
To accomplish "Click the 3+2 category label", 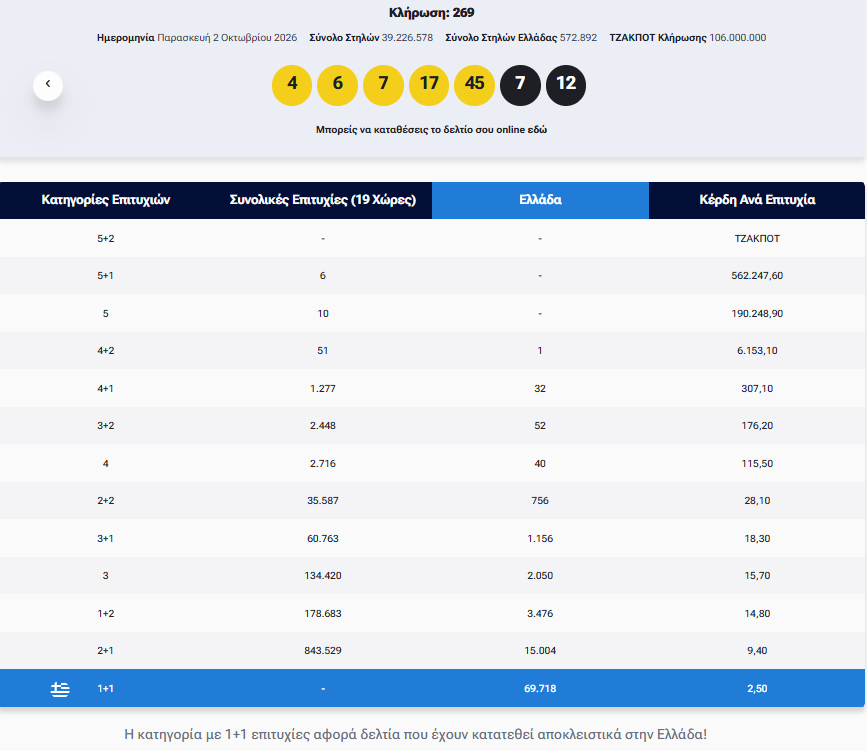I will [106, 426].
